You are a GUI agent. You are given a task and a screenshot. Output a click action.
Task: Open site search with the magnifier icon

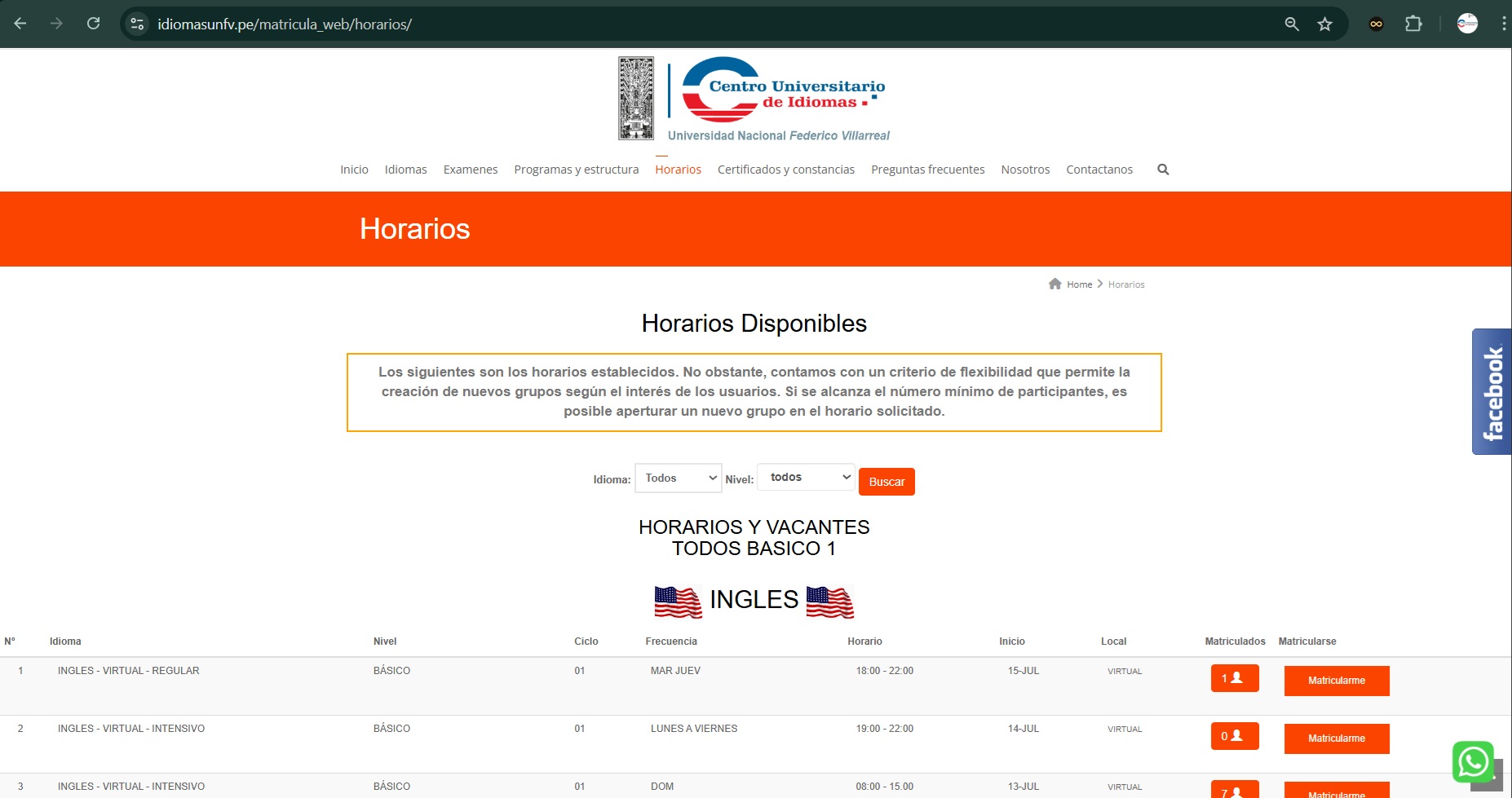click(1163, 169)
